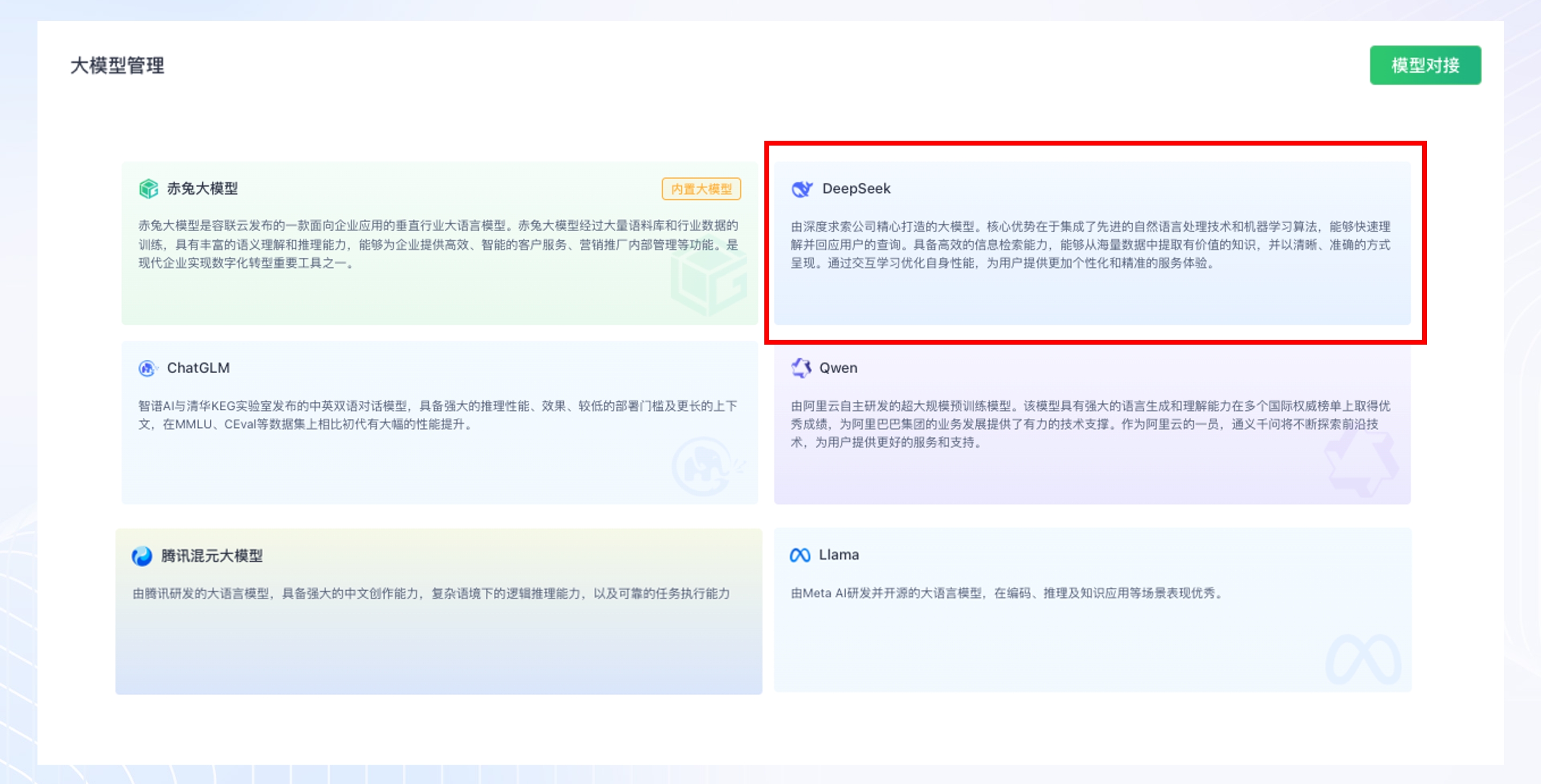Click the large Meta watermark in Llama card
The height and width of the screenshot is (784, 1541).
1363,659
